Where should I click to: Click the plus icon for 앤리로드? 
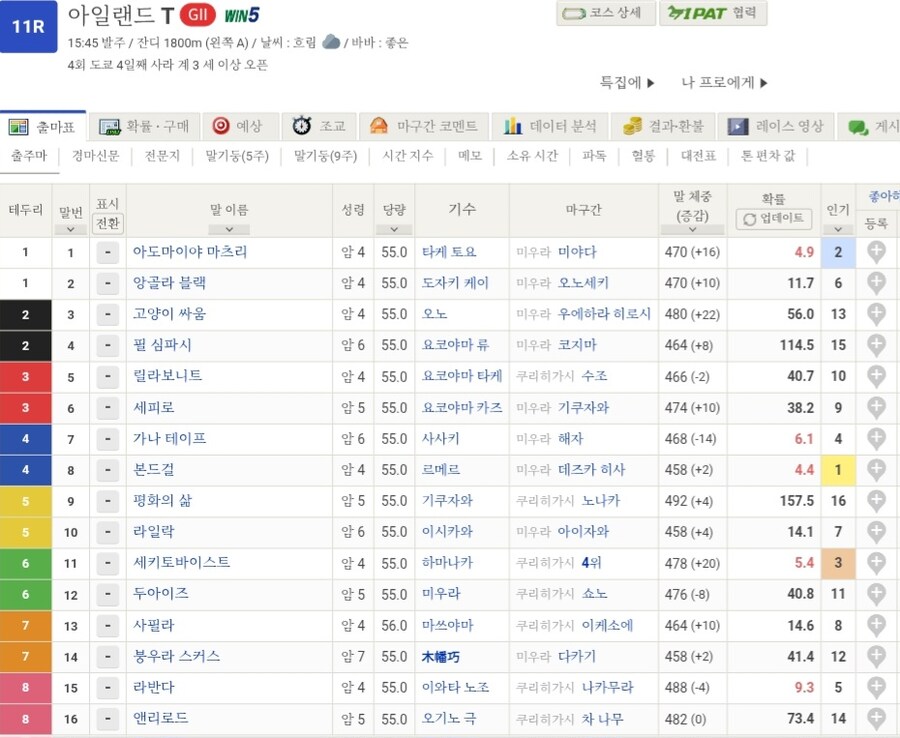(876, 718)
